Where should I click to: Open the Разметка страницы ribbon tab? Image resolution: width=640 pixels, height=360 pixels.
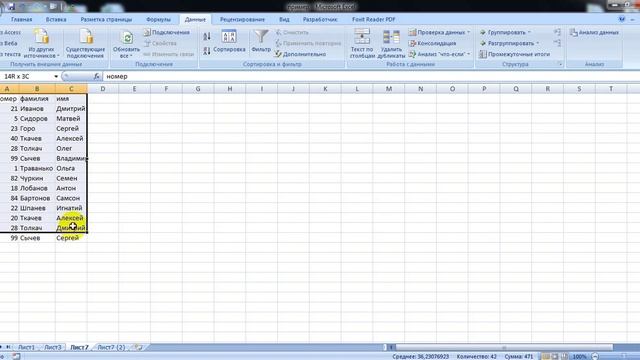[106, 19]
